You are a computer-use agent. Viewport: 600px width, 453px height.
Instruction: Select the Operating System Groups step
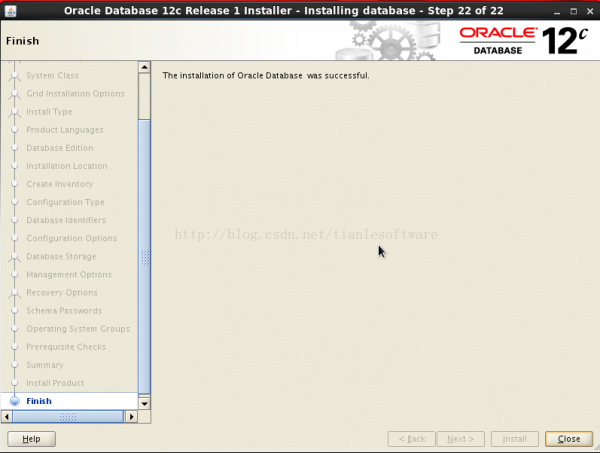pos(78,329)
